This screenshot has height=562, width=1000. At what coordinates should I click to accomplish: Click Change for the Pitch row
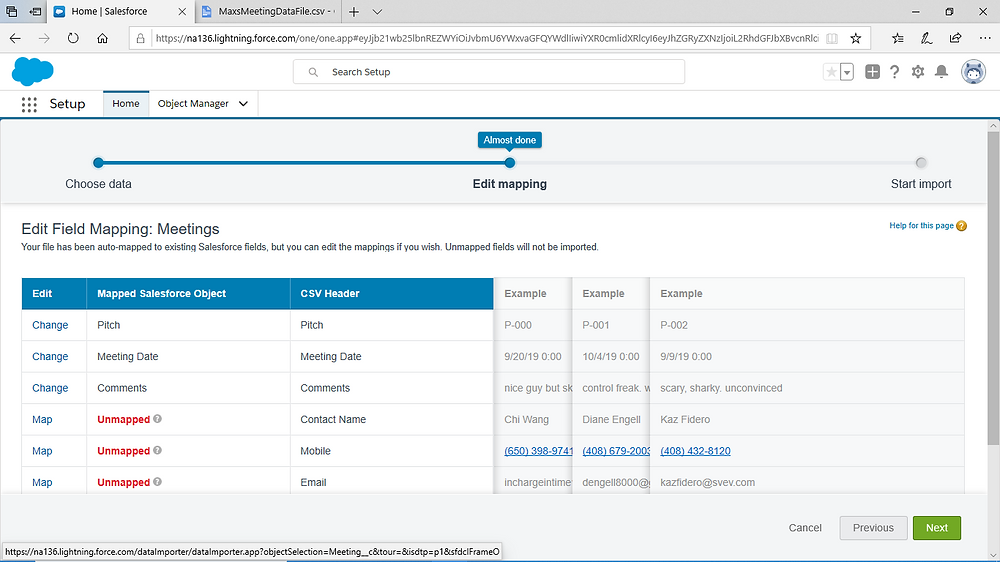[x=50, y=325]
